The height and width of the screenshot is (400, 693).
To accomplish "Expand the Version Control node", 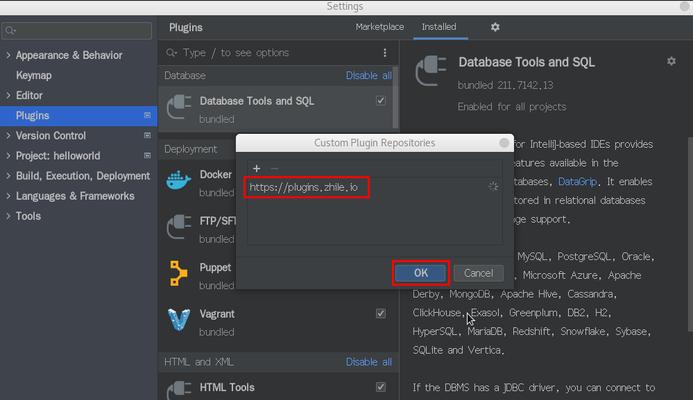I will pos(8,136).
